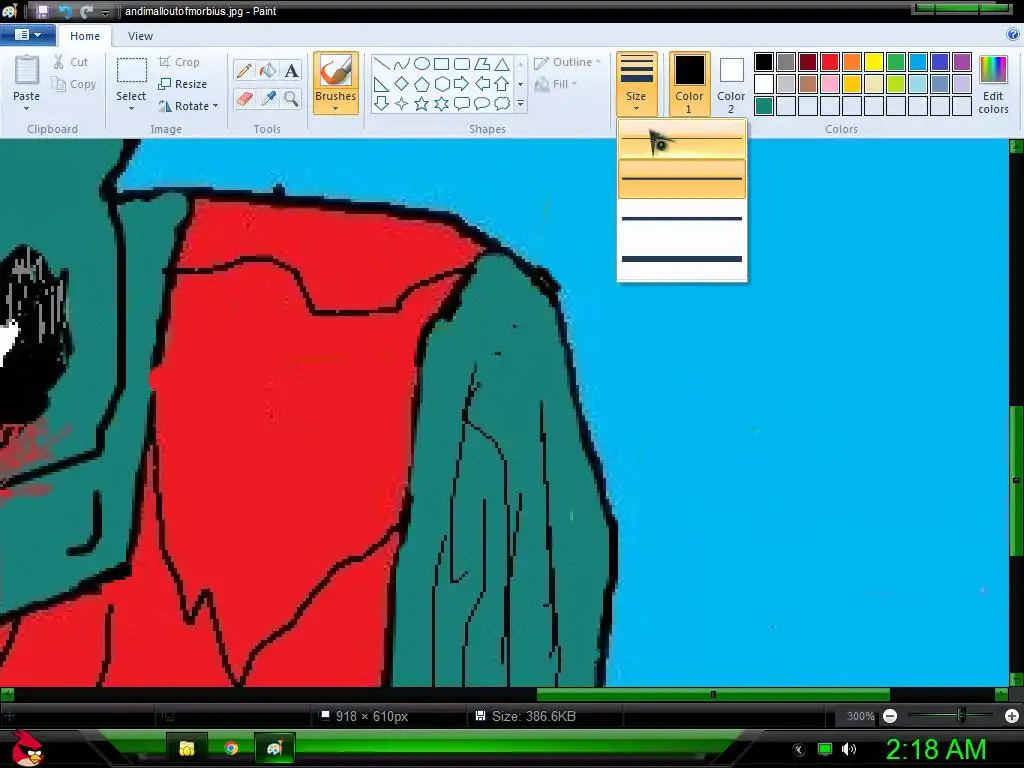
Task: Open the shape Outline dropdown
Action: pos(567,63)
